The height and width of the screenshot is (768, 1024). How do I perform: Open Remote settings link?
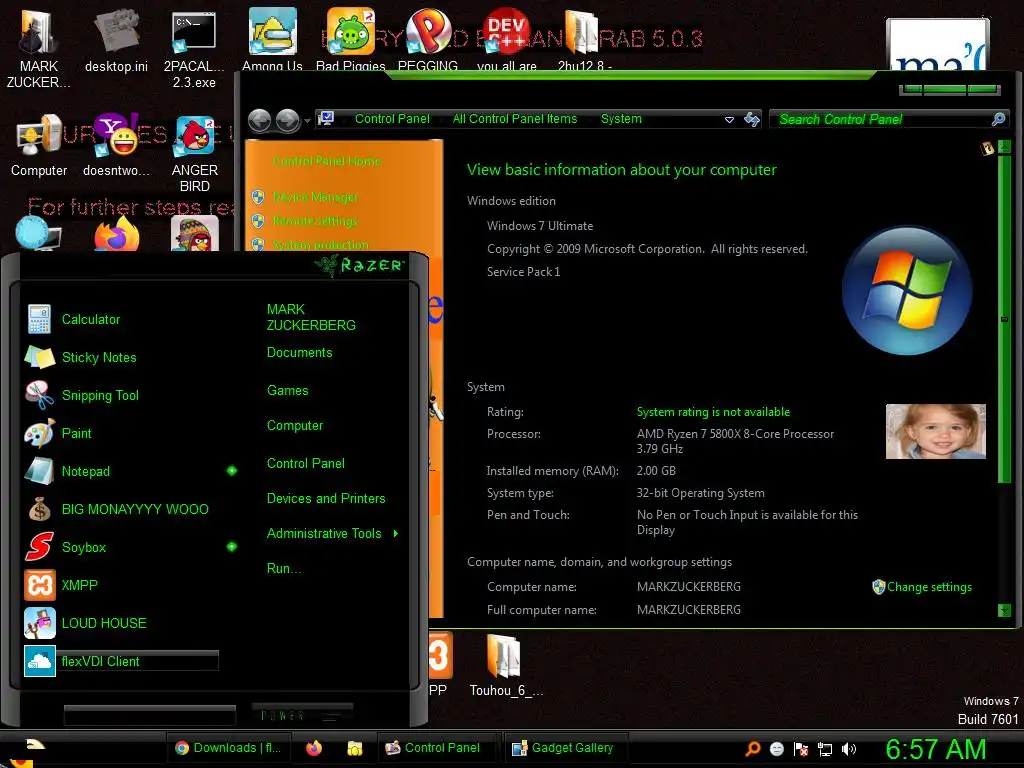315,221
